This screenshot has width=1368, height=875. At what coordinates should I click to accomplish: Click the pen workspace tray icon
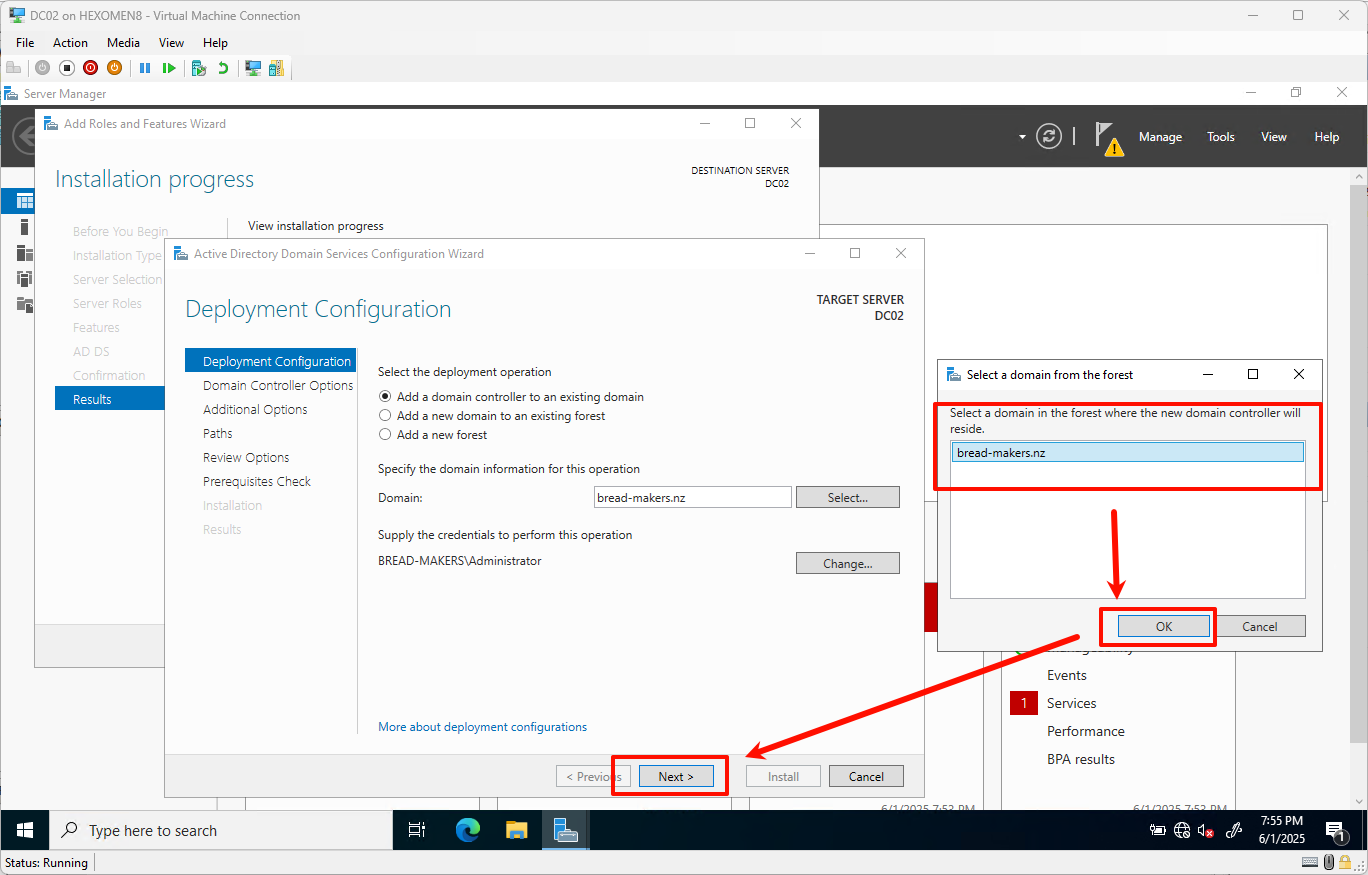1234,830
